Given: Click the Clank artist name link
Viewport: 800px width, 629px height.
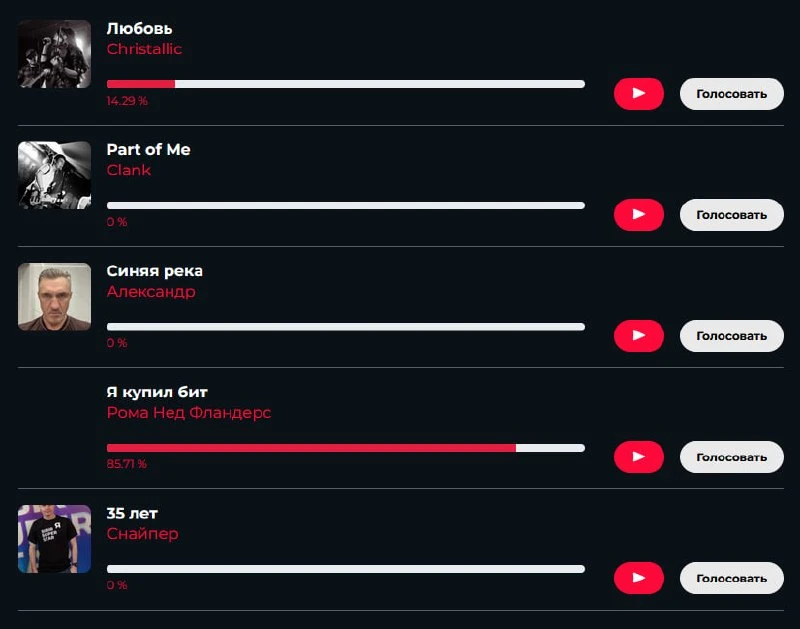Looking at the screenshot, I should (x=129, y=170).
